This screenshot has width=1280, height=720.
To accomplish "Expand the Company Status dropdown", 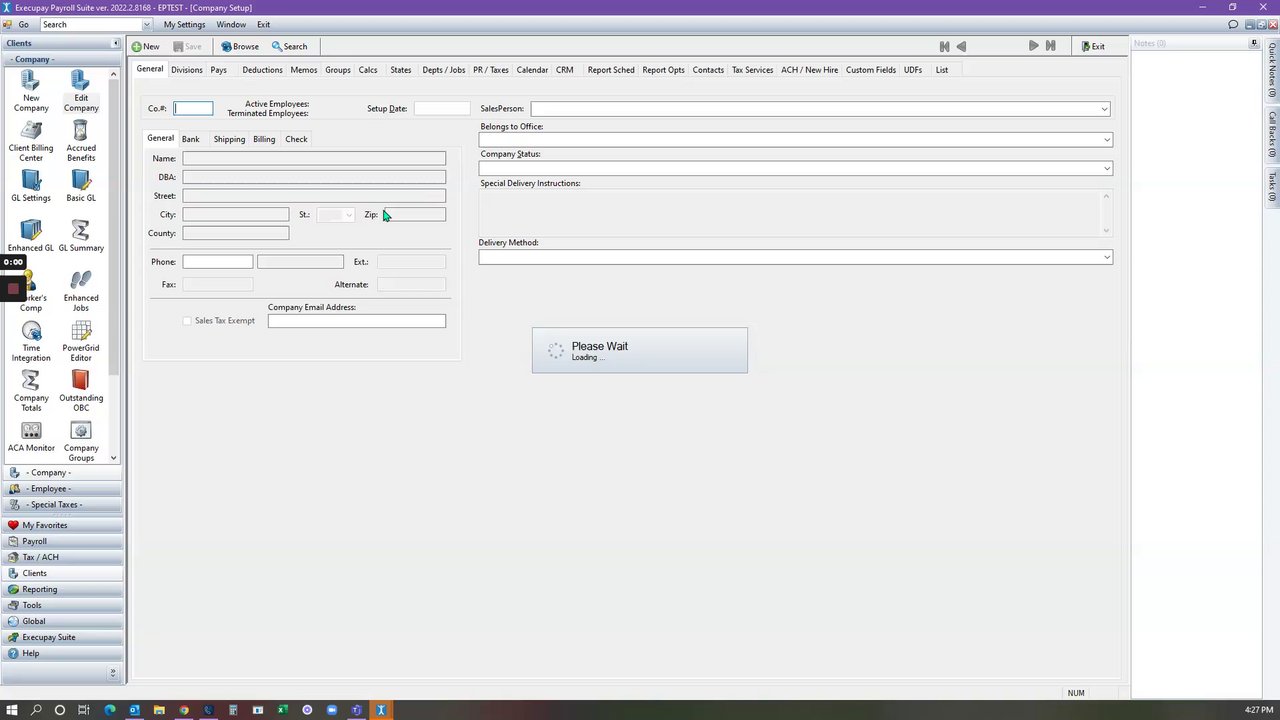I will click(1106, 168).
